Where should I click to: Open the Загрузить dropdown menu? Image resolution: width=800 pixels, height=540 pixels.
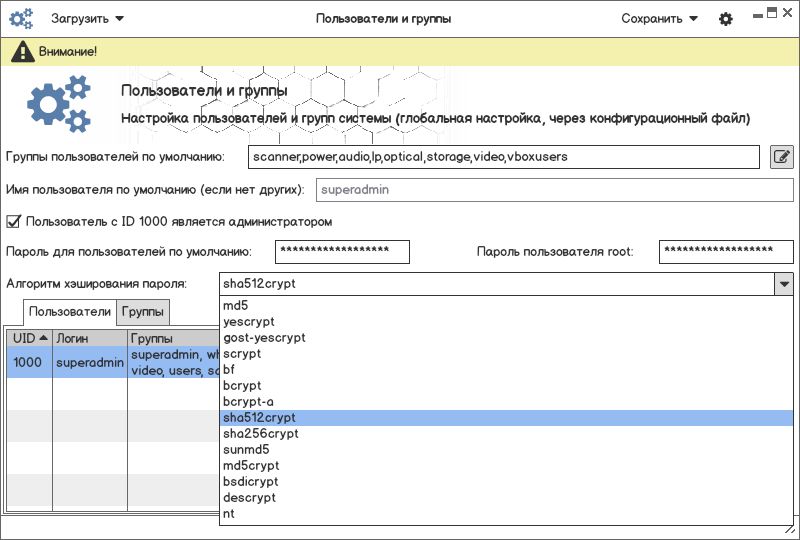point(88,19)
